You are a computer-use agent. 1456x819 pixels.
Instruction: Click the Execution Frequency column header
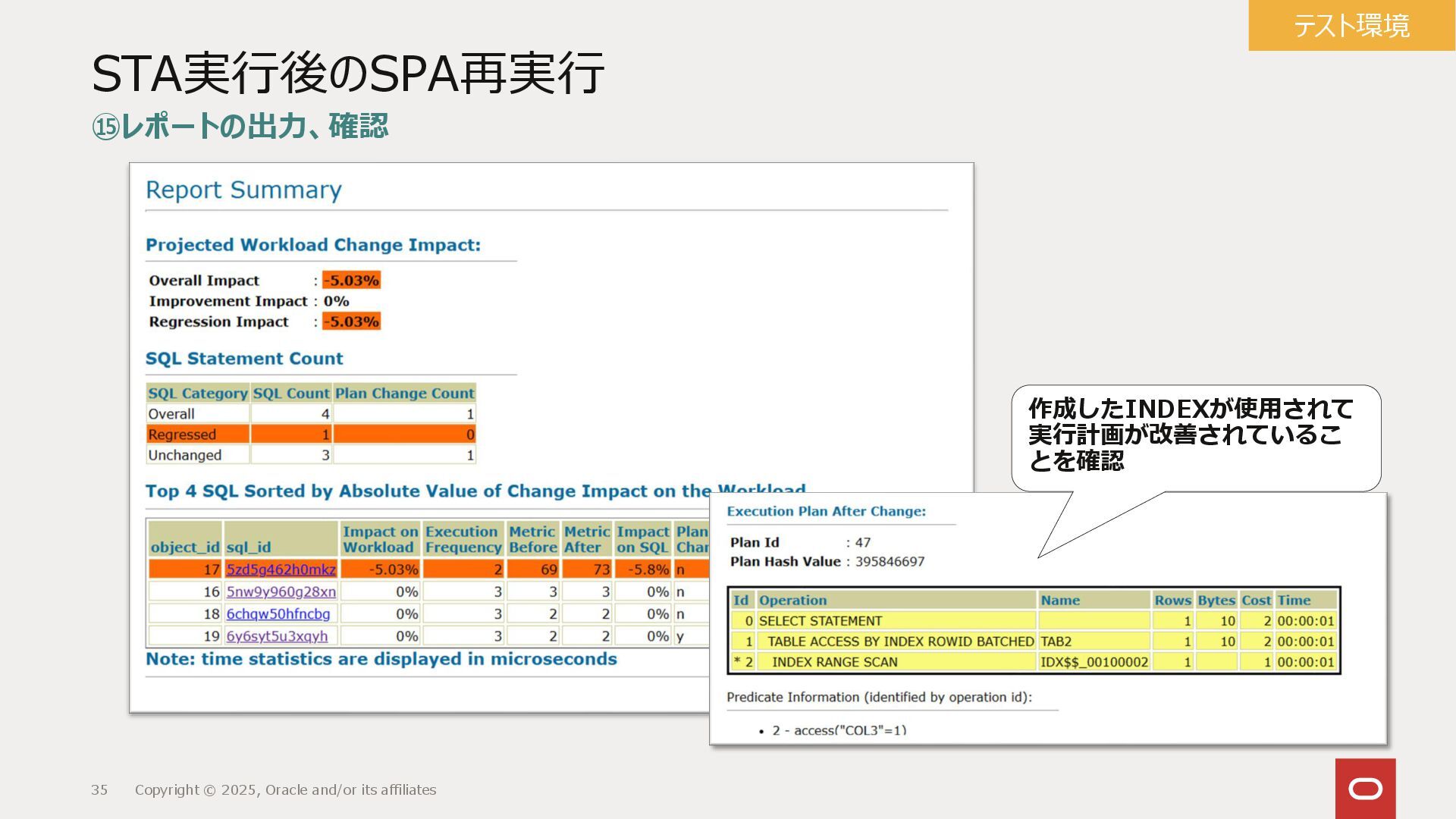[x=463, y=539]
